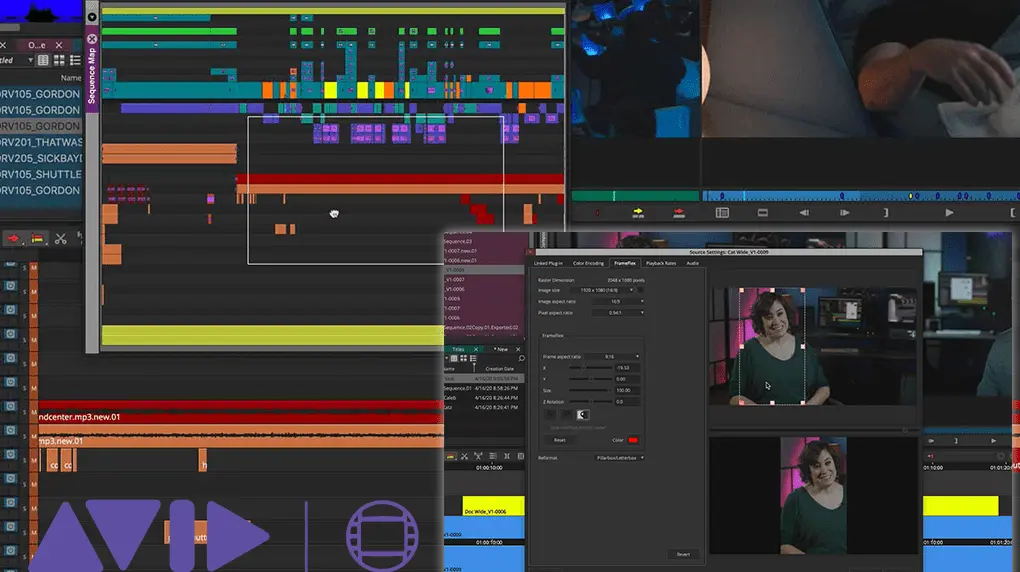Click the red Overwrite arrow button
This screenshot has height=572, width=1020.
click(679, 212)
